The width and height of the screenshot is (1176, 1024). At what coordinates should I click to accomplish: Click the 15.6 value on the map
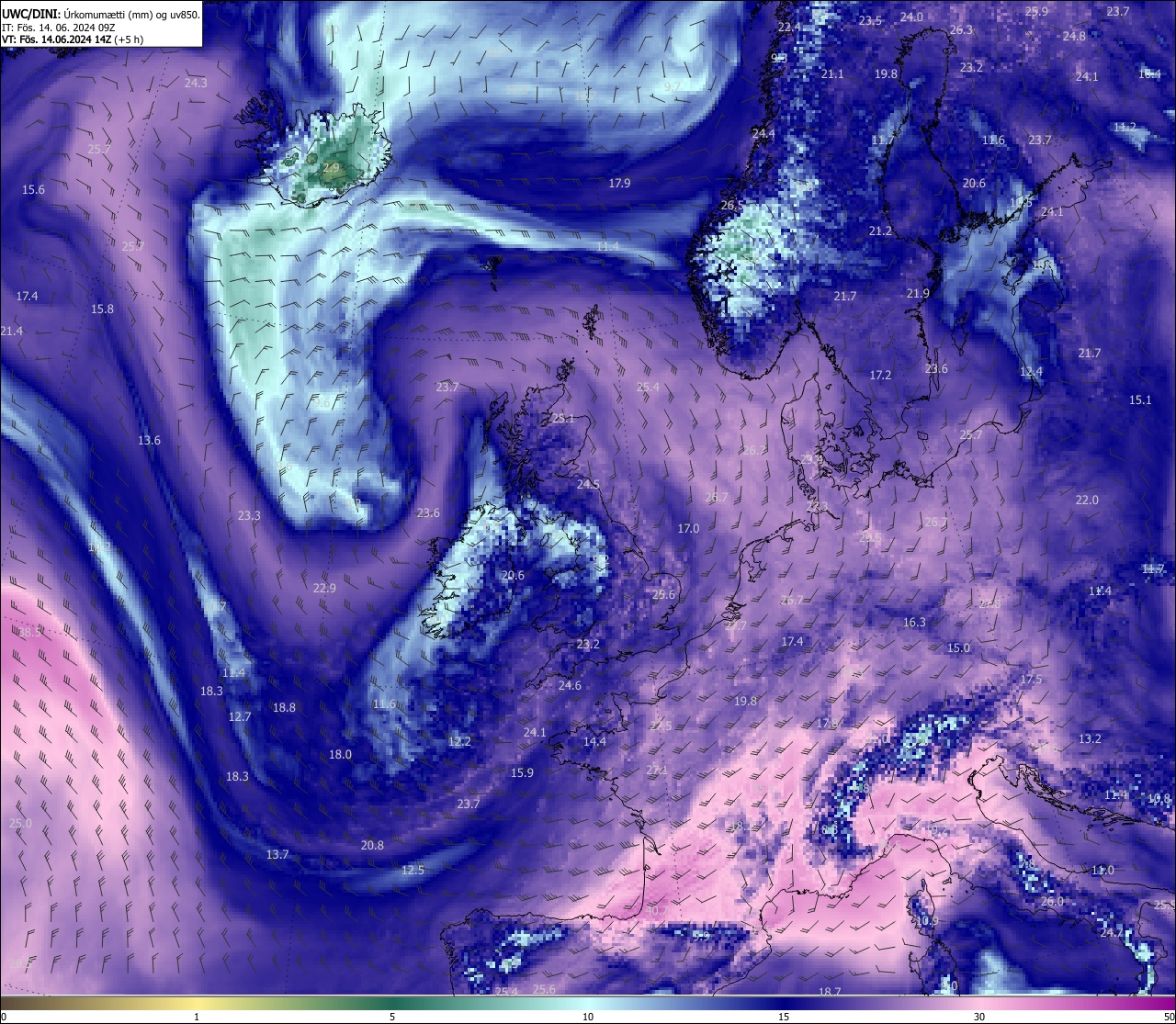click(33, 189)
